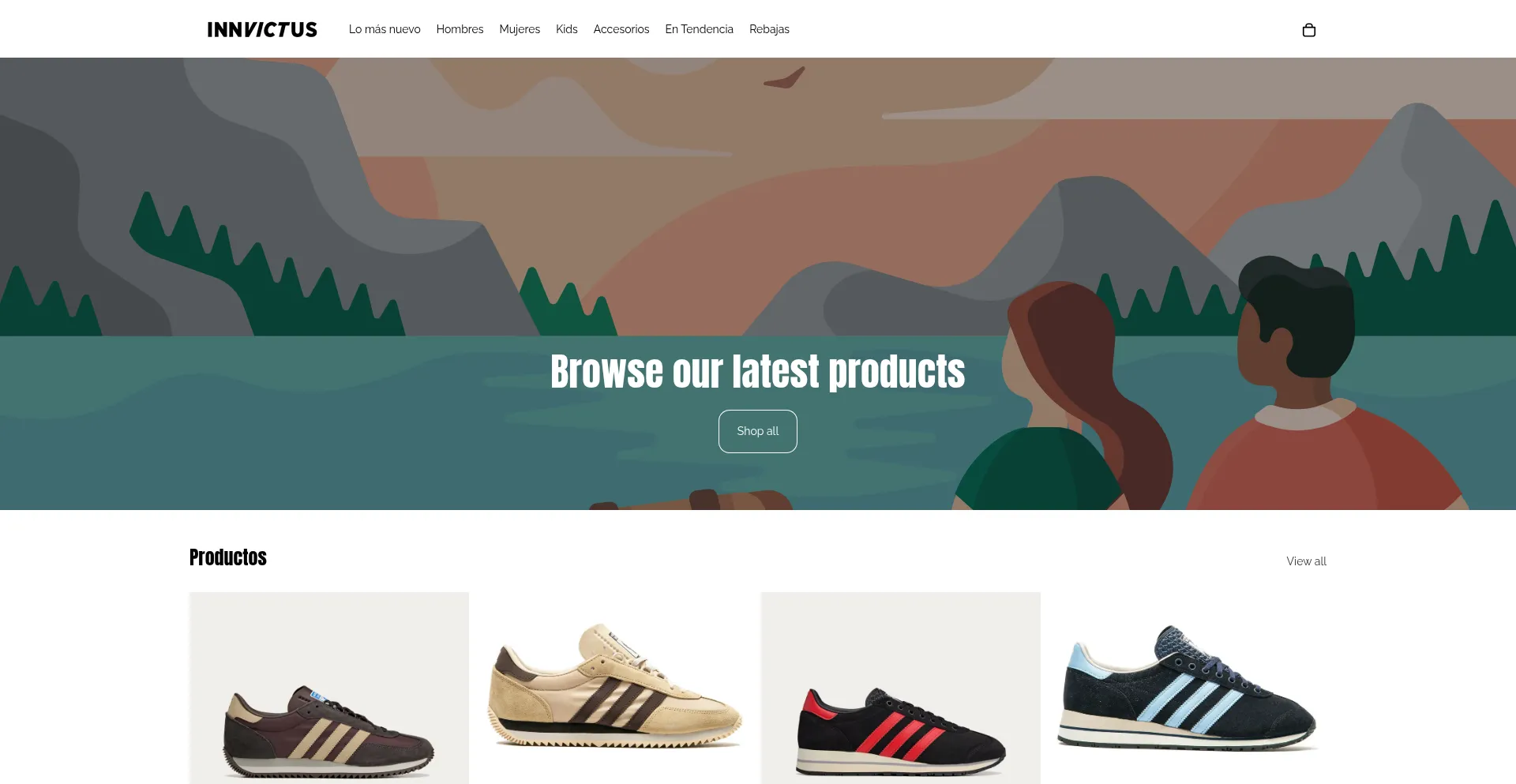Open the navy sneaker with light blue stripes
The height and width of the screenshot is (784, 1516).
pyautogui.click(x=1187, y=688)
